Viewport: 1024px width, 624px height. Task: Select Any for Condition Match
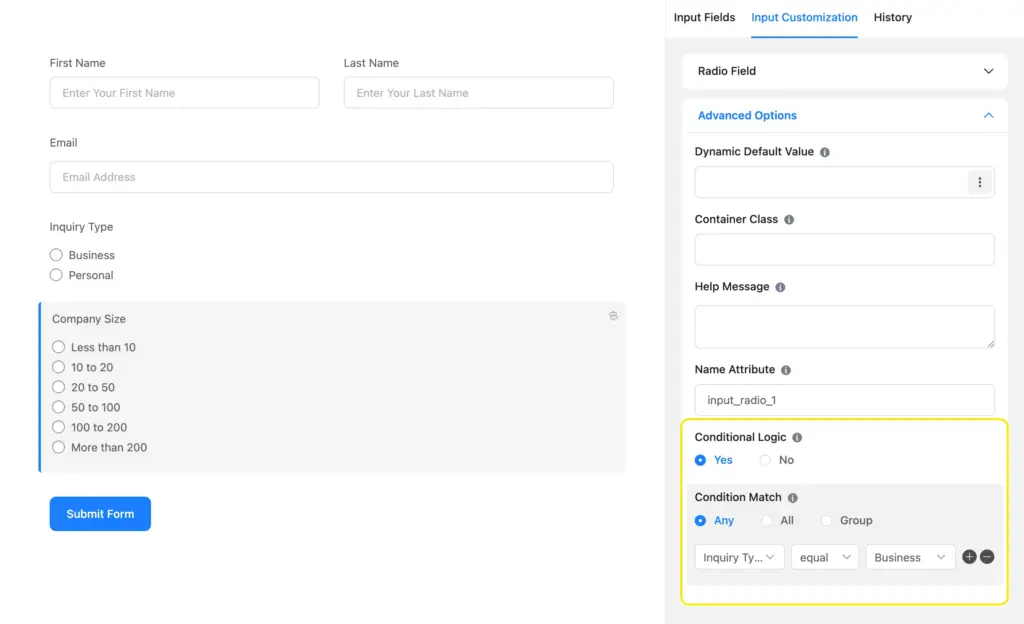[x=701, y=521]
